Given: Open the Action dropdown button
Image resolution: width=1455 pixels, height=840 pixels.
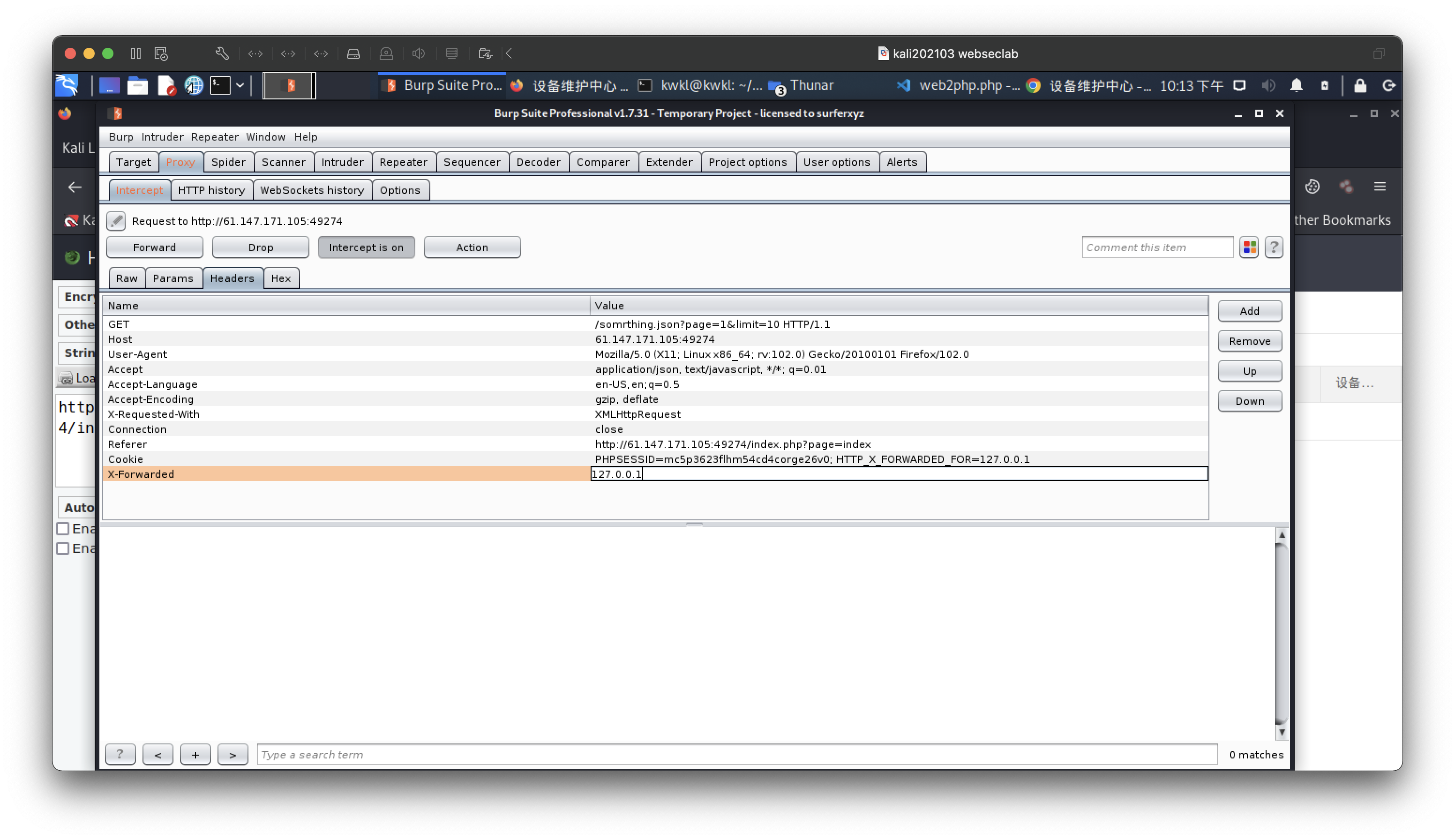Looking at the screenshot, I should 472,247.
